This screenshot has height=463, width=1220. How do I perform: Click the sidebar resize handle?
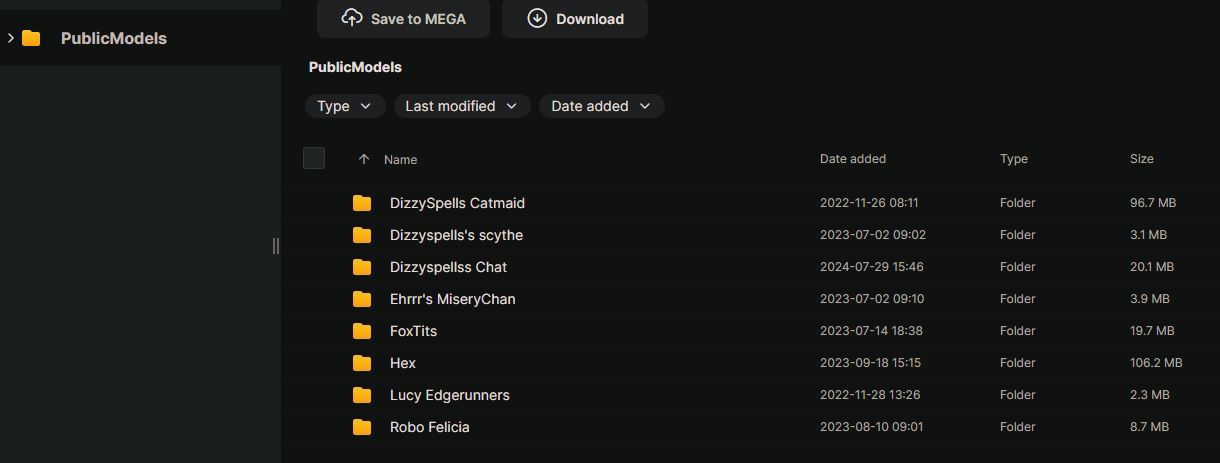click(276, 246)
